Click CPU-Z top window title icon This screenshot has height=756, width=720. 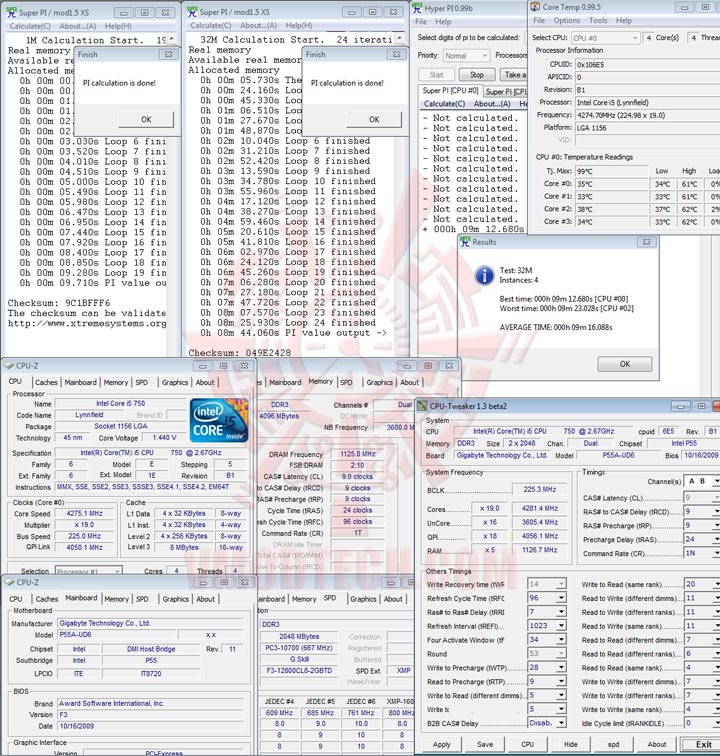click(9, 366)
